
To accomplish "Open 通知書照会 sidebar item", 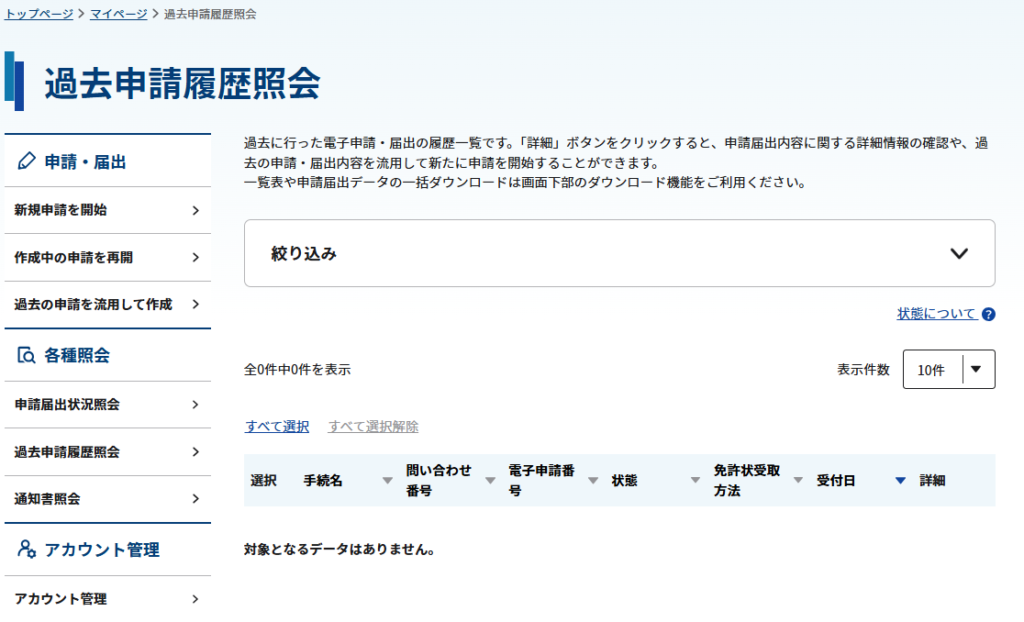I will (107, 498).
